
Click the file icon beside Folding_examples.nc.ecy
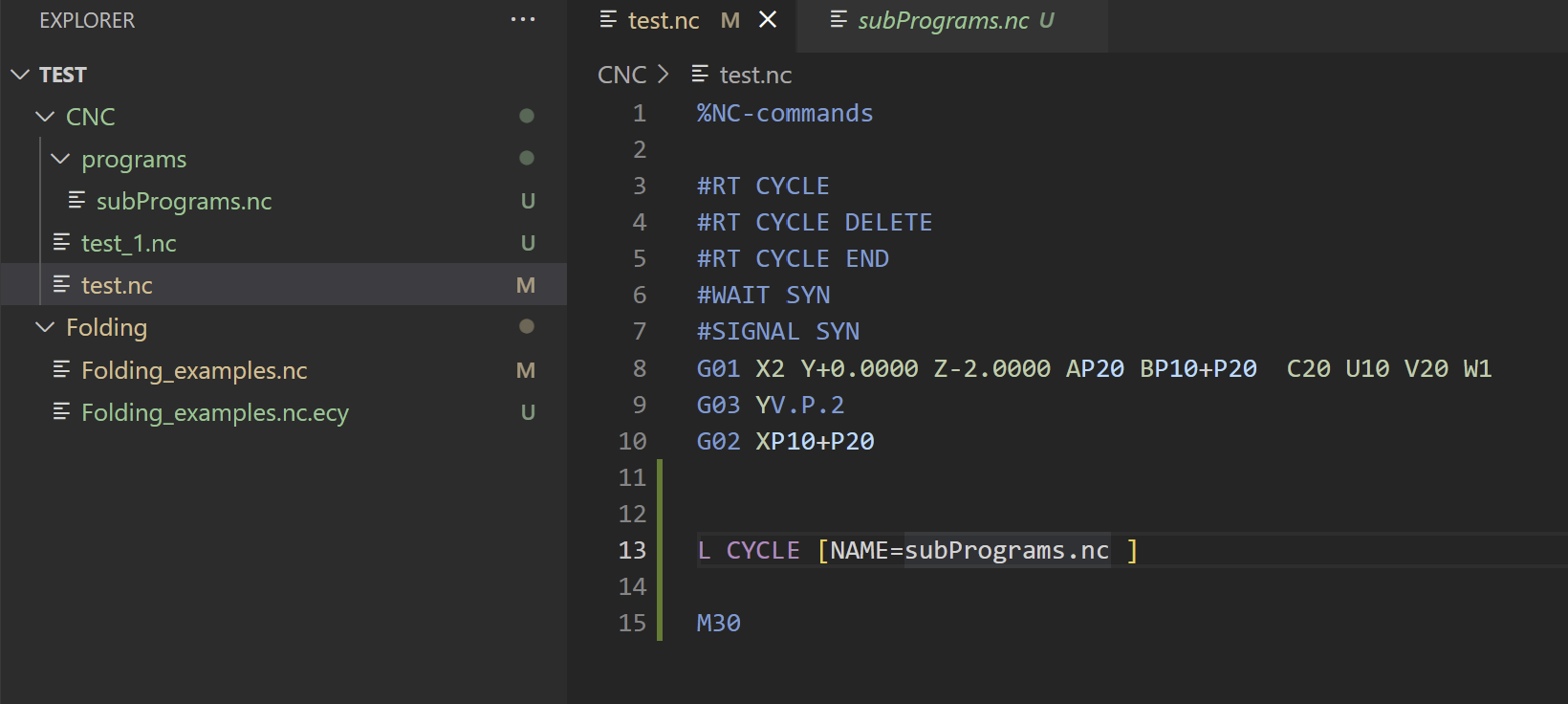(61, 411)
